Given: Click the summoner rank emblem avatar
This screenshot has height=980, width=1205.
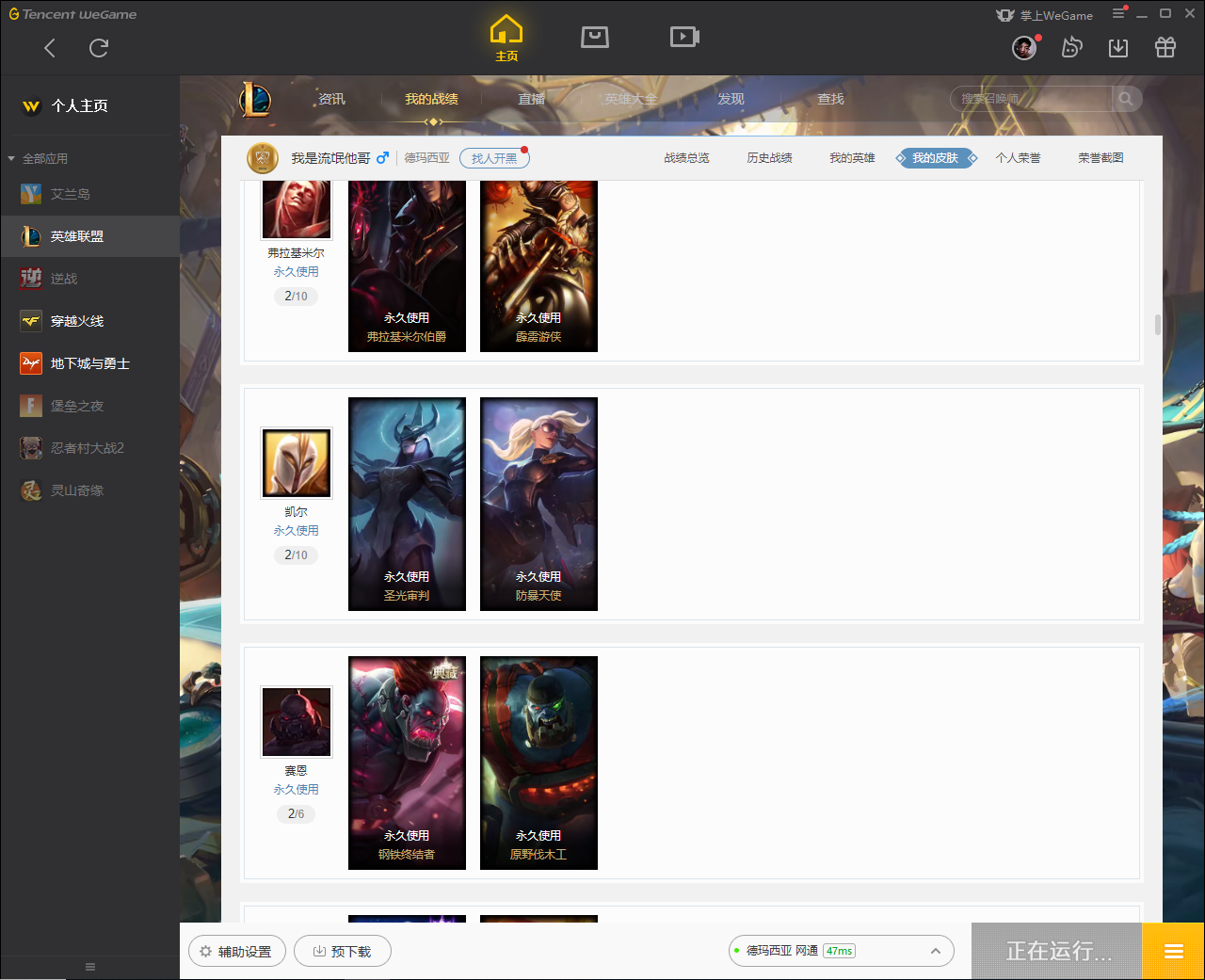Looking at the screenshot, I should coord(263,158).
